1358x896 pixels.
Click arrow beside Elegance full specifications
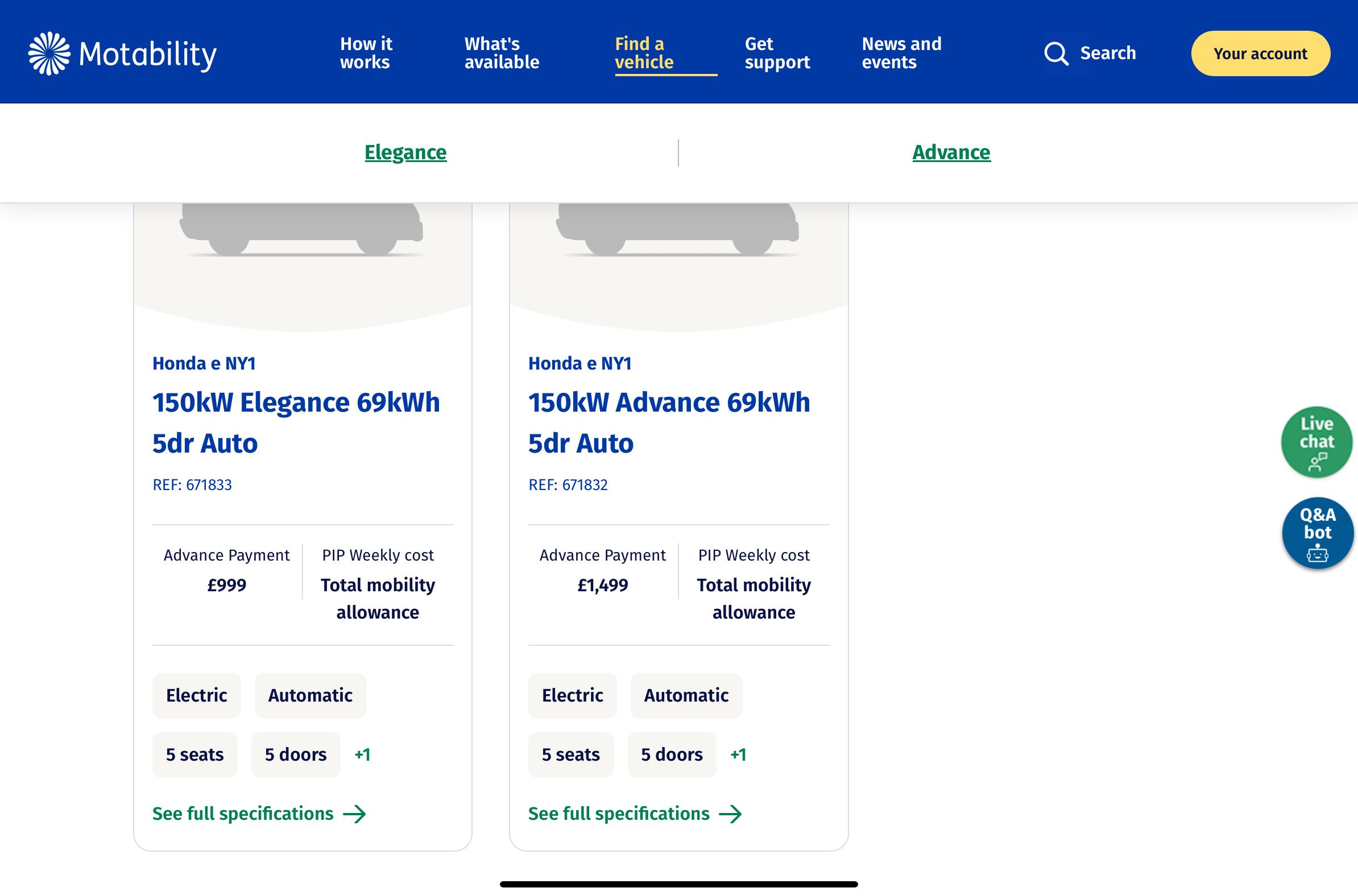[354, 814]
